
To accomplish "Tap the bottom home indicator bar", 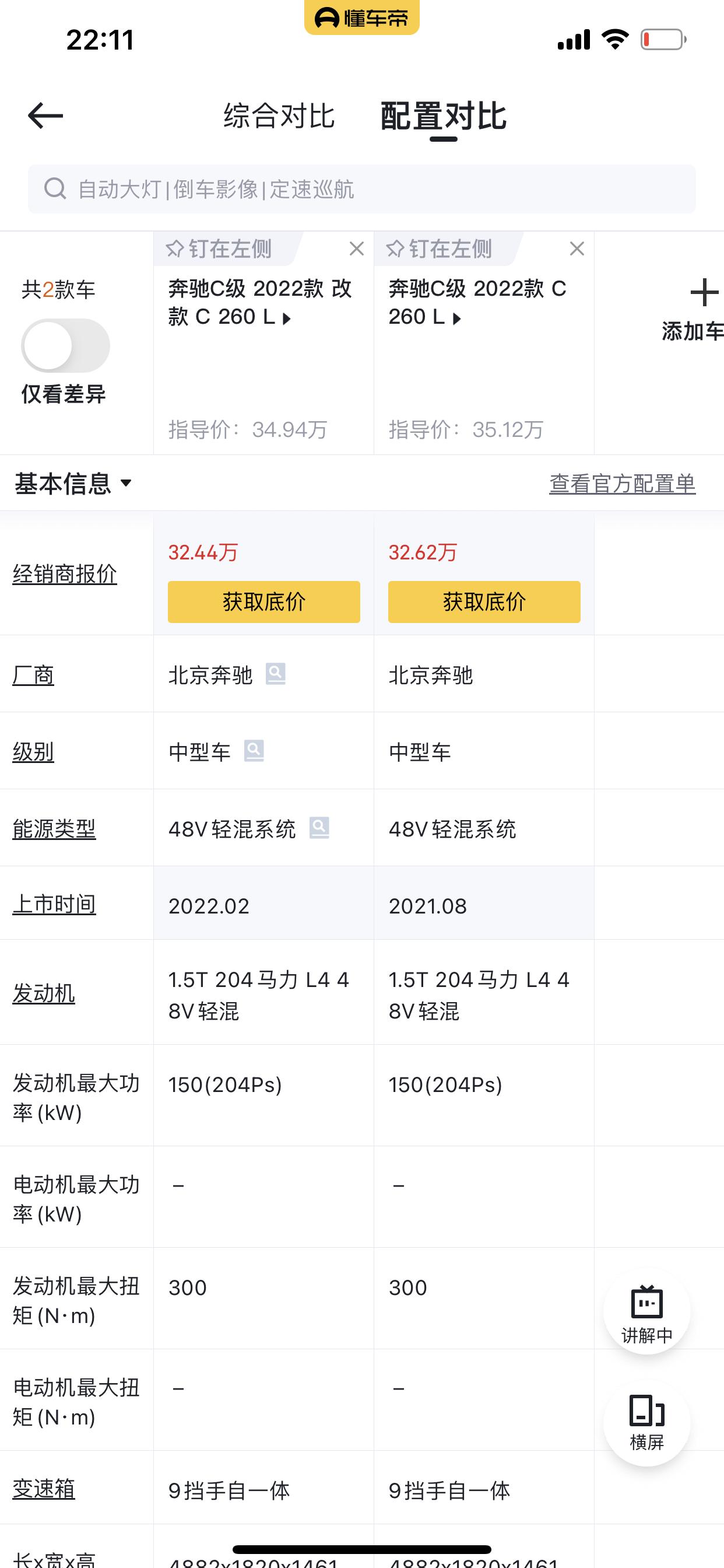I will coord(362,1549).
